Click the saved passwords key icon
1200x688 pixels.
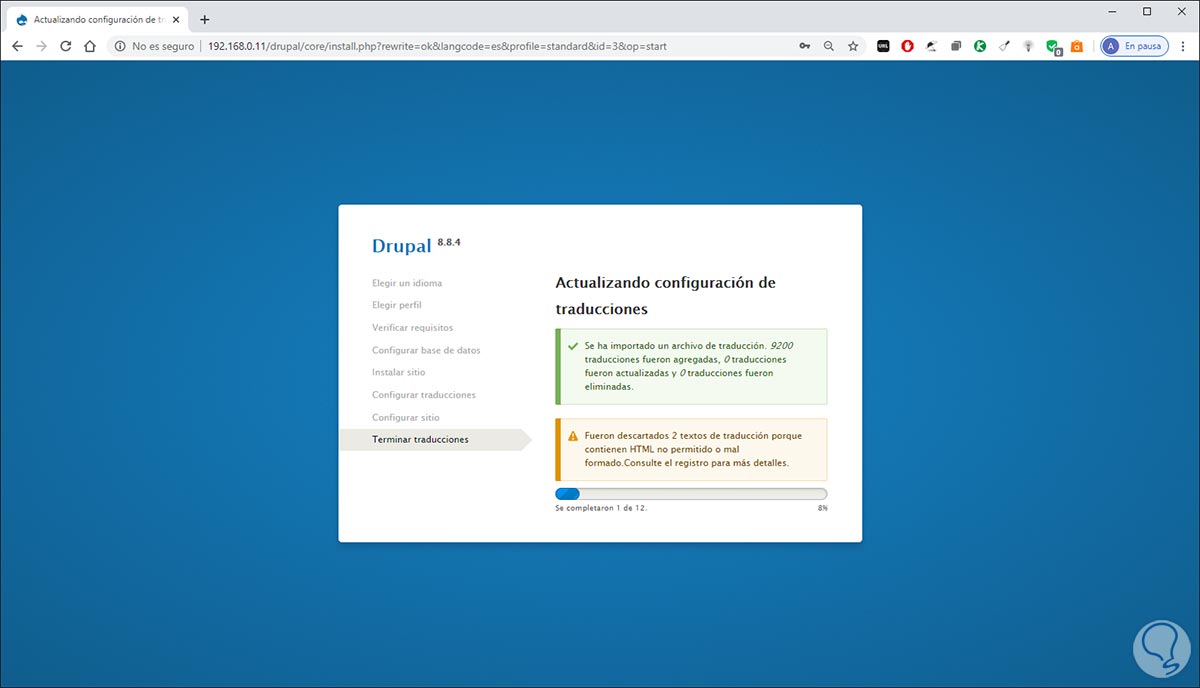tap(805, 46)
